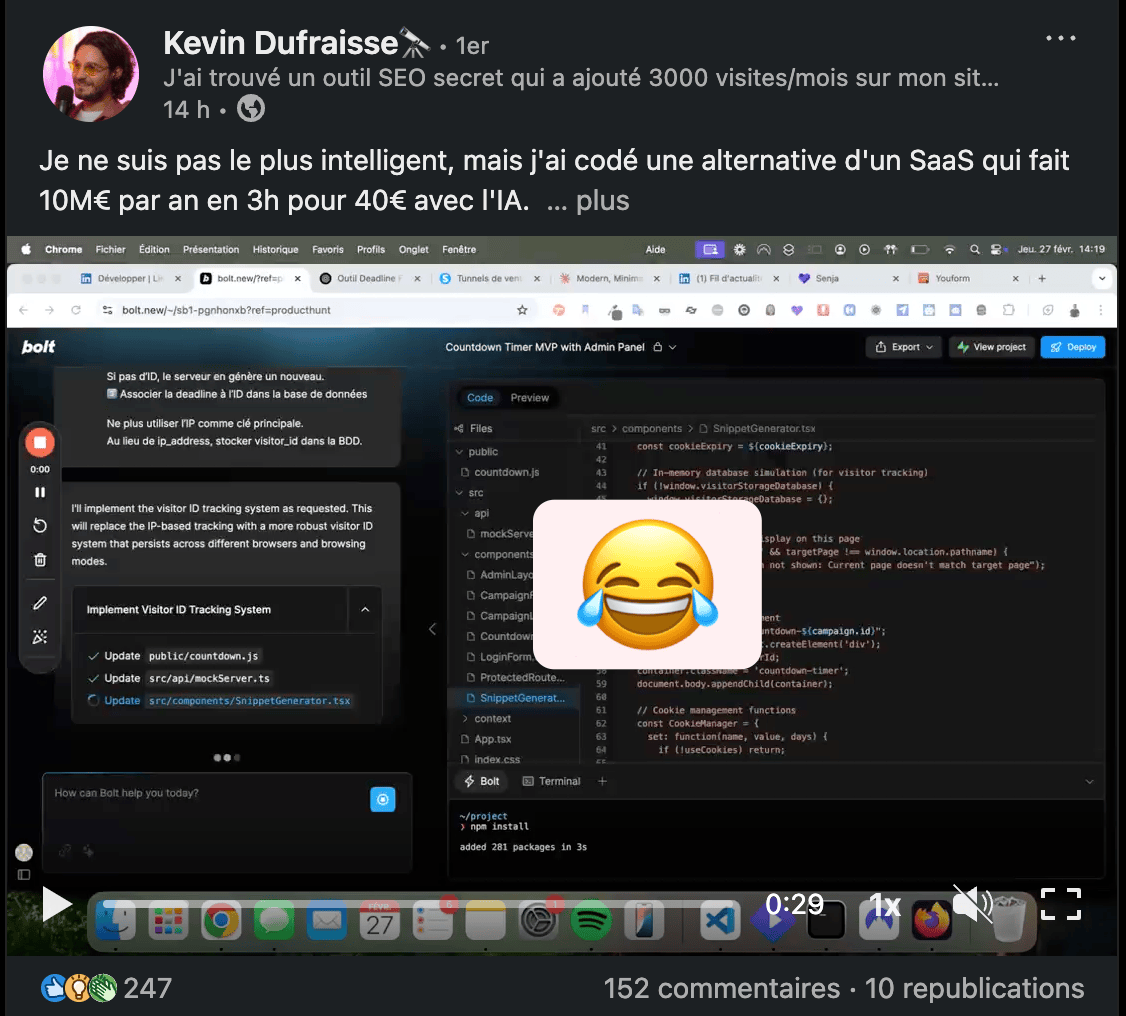The image size is (1126, 1016).
Task: Open Chrome tab search dropdown
Action: pos(1102,278)
